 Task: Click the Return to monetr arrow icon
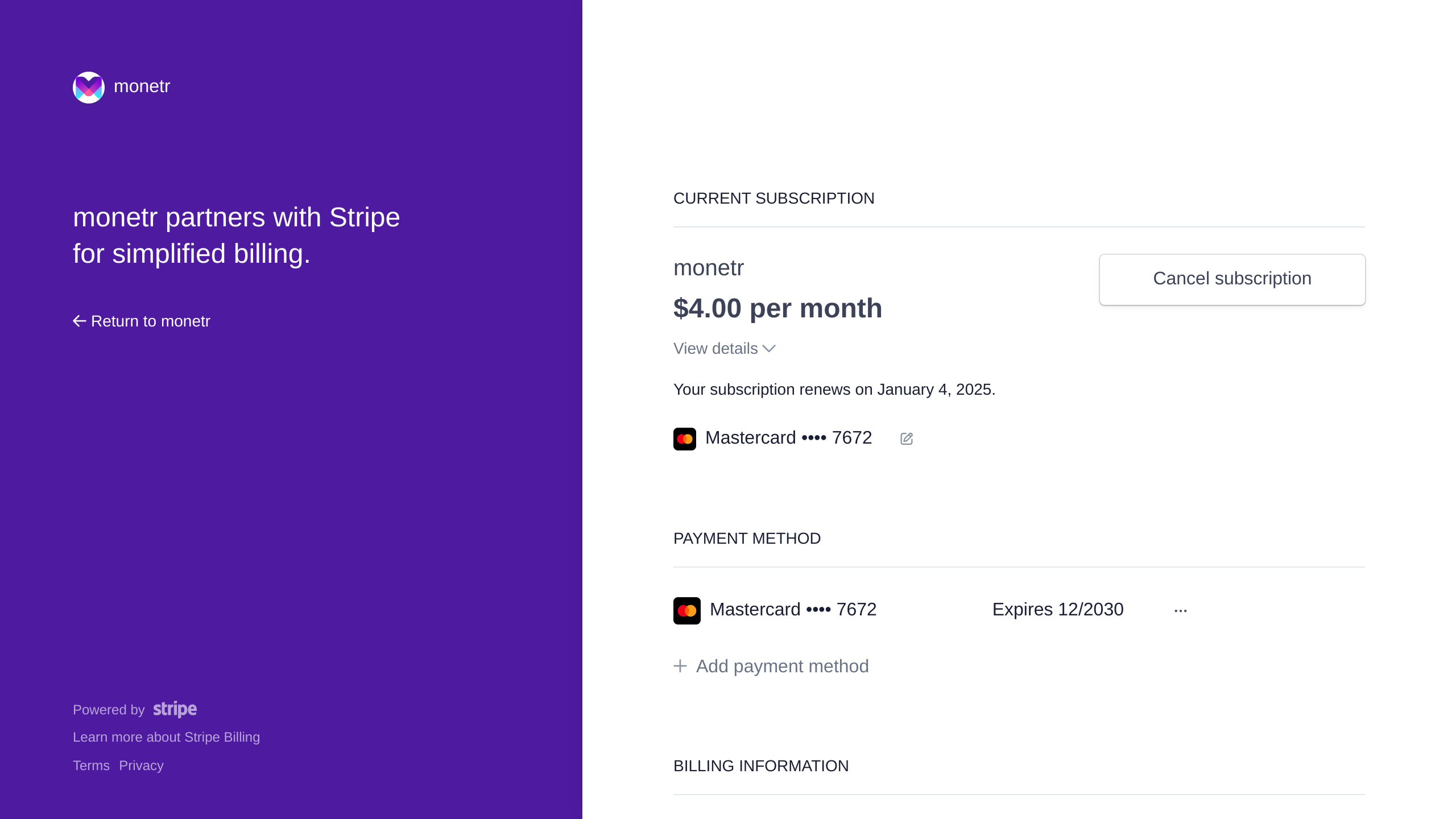(x=78, y=321)
